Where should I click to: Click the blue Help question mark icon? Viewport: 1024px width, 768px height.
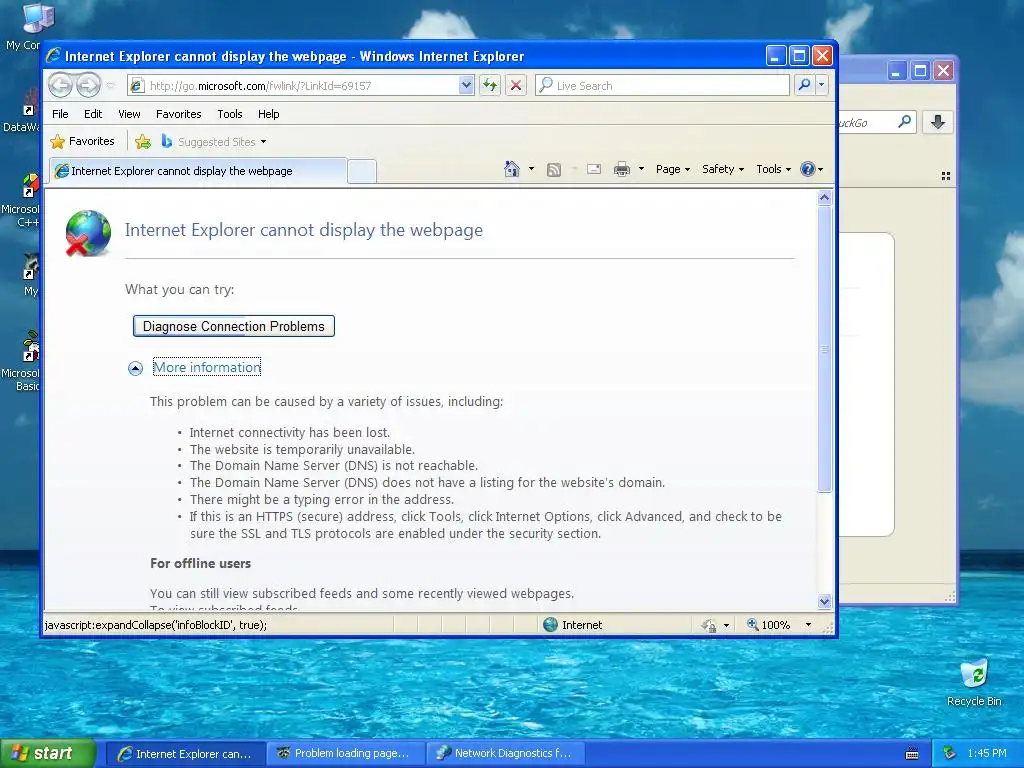pos(808,169)
